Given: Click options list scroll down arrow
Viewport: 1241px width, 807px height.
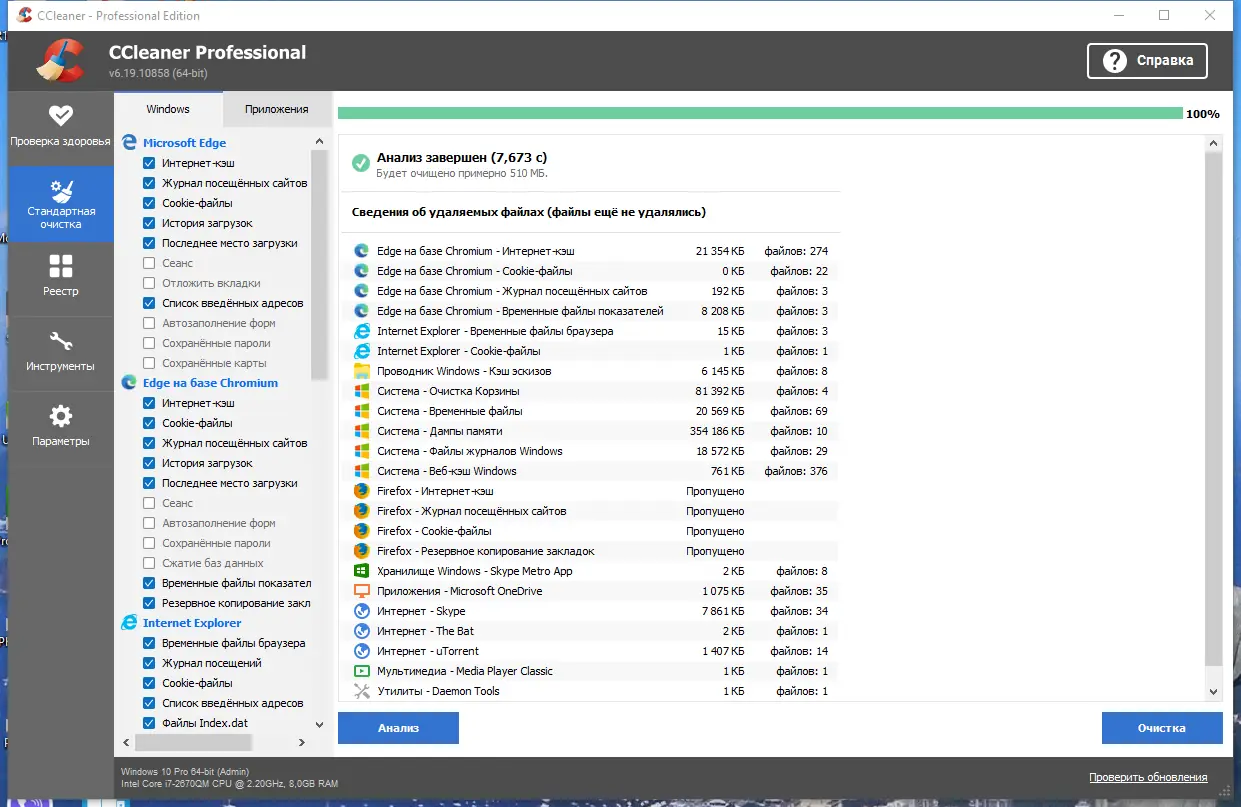Looking at the screenshot, I should pos(319,724).
